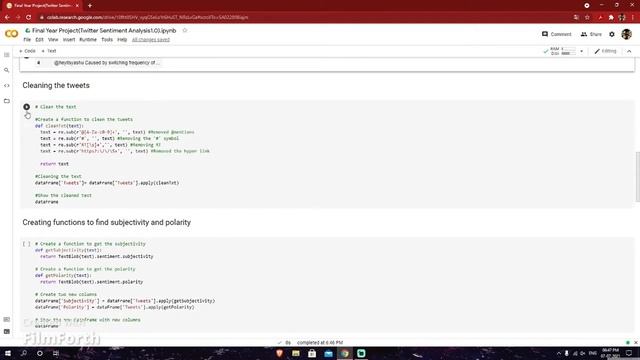
Task: Click the Colab CO logo
Action: point(11,34)
